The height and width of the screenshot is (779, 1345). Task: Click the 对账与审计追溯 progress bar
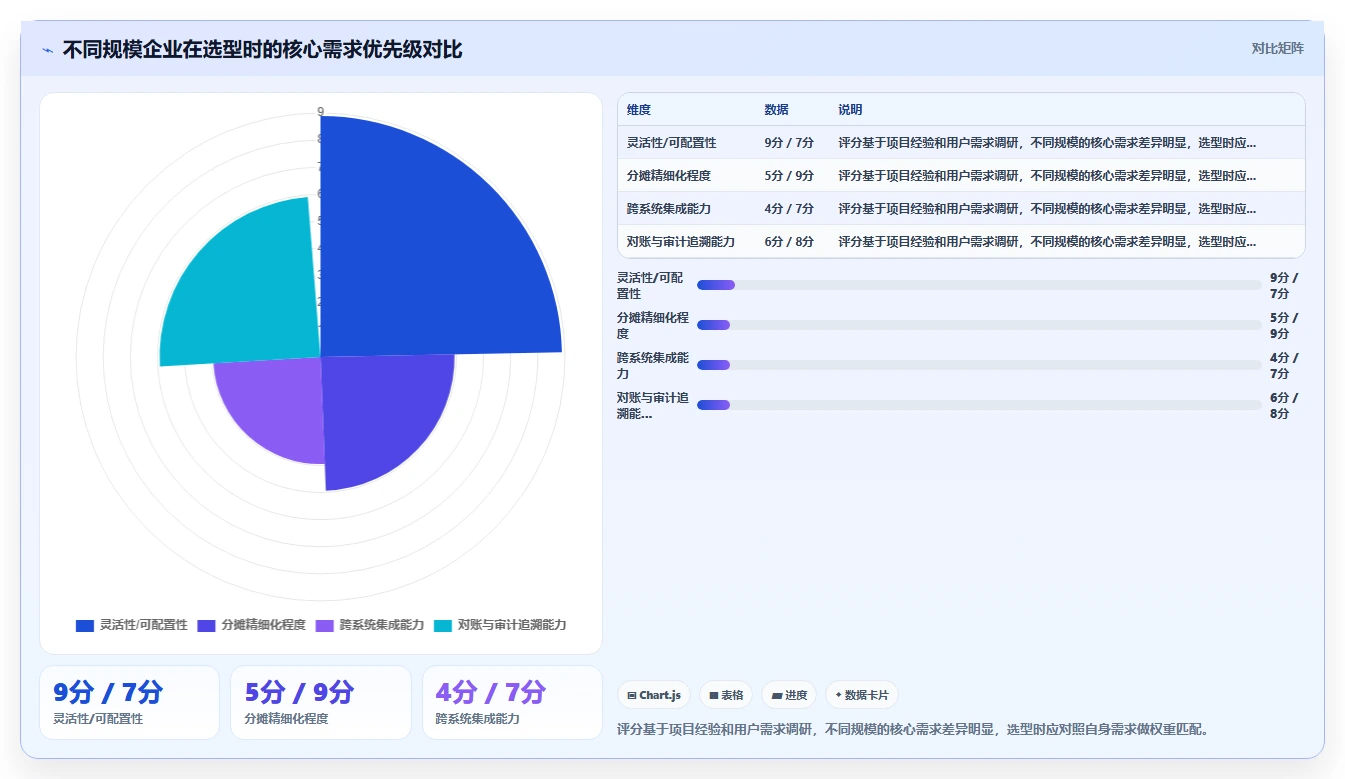coord(979,405)
